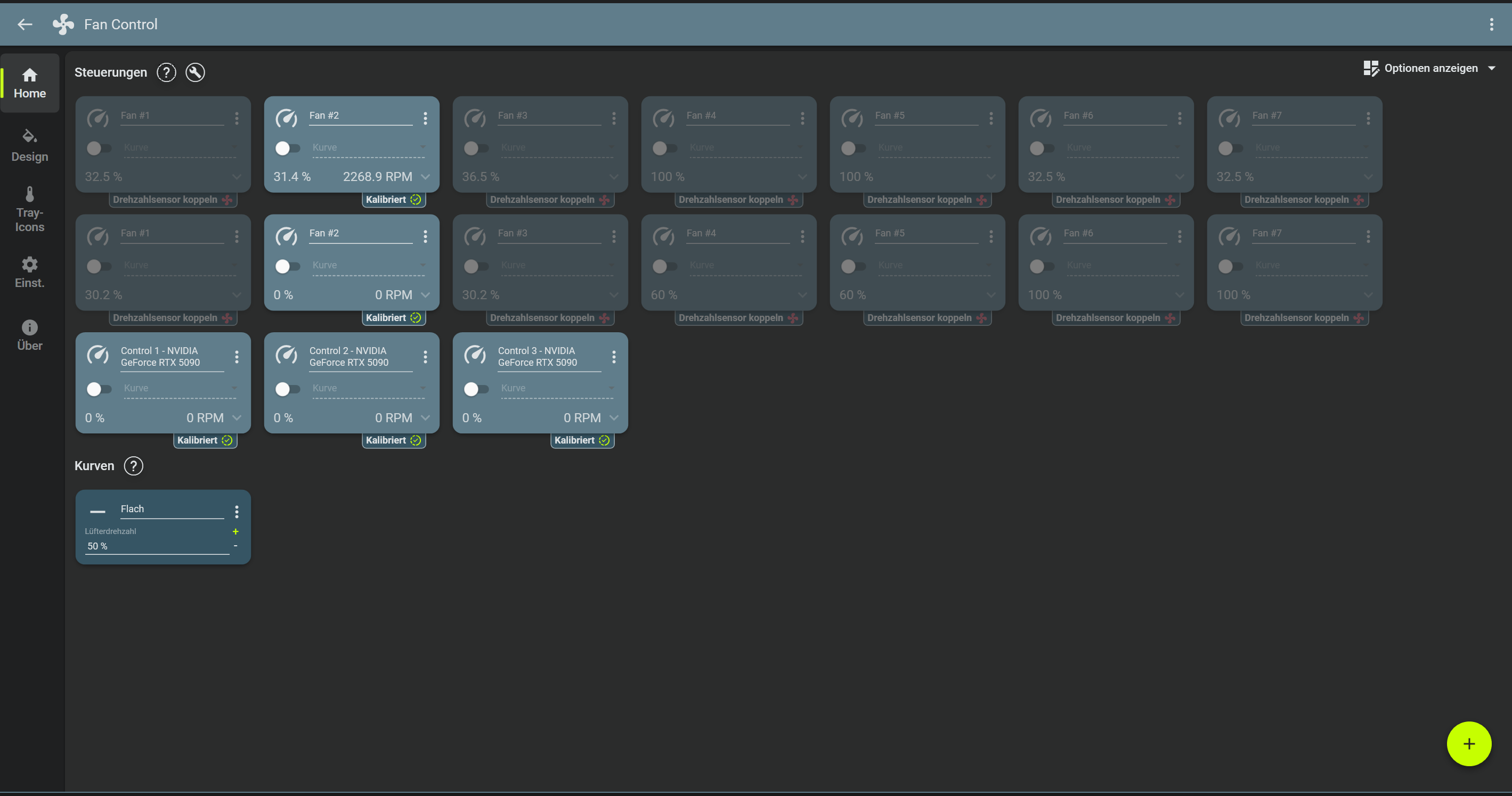This screenshot has width=1512, height=796.
Task: Open Steuerungen help question mark icon
Action: (166, 72)
